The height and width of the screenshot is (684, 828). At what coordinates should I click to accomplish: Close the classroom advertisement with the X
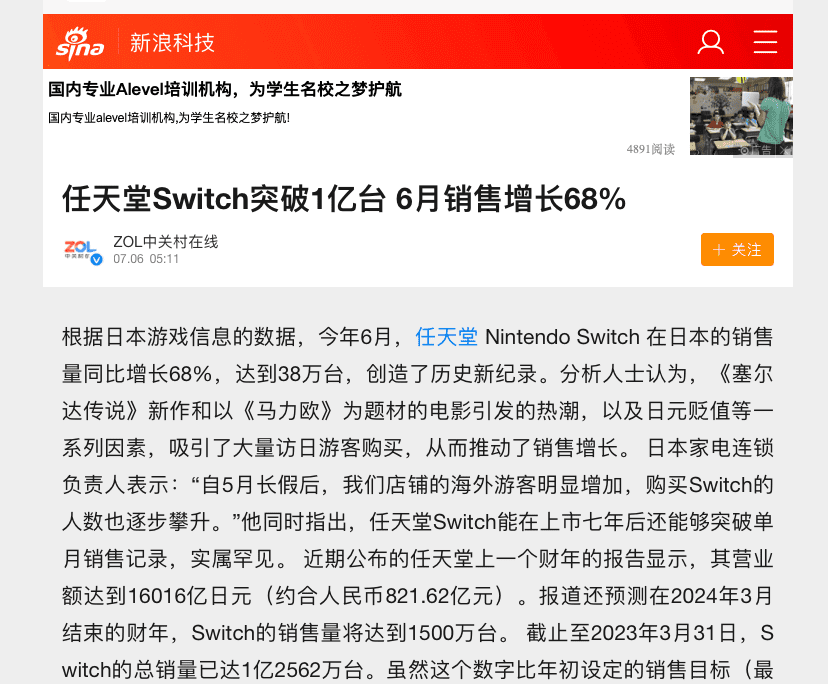tap(786, 151)
